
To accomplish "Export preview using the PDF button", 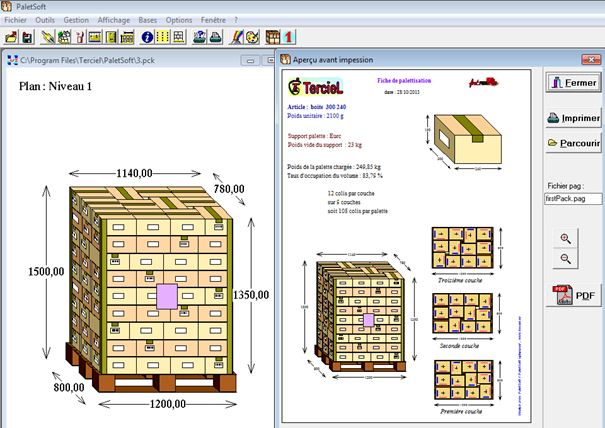I will click(574, 295).
